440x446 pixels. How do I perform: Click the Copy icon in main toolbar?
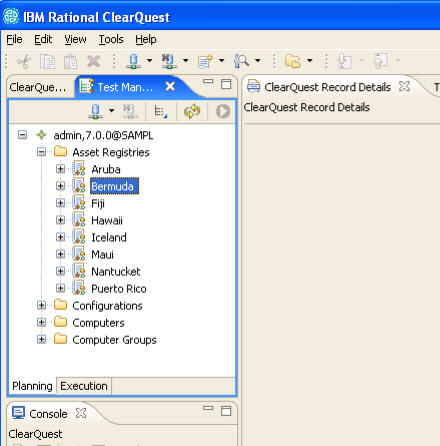pos(47,61)
